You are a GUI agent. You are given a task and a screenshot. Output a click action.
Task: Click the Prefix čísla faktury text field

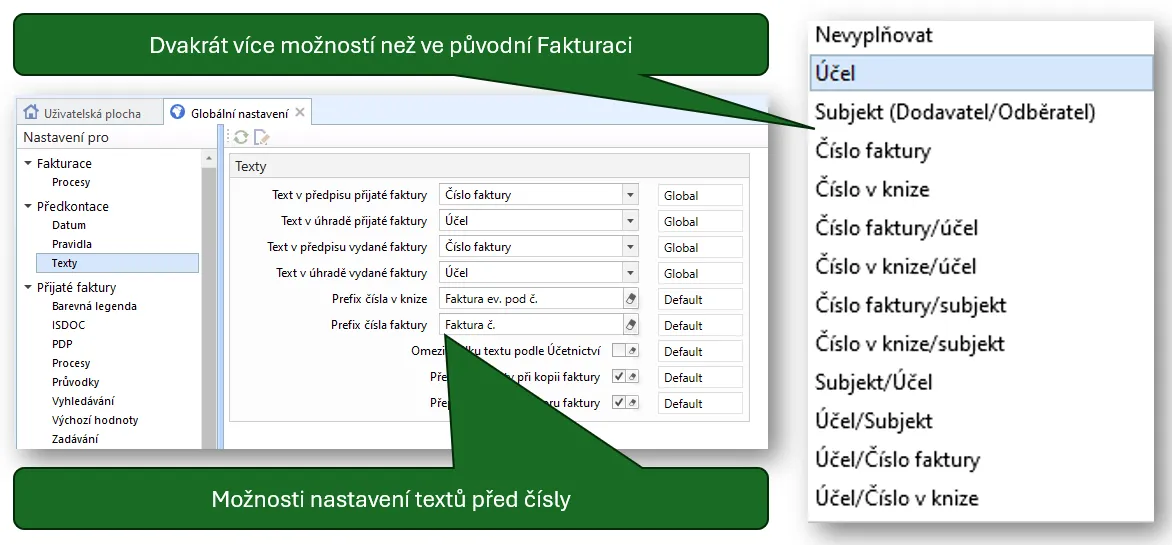click(x=530, y=324)
